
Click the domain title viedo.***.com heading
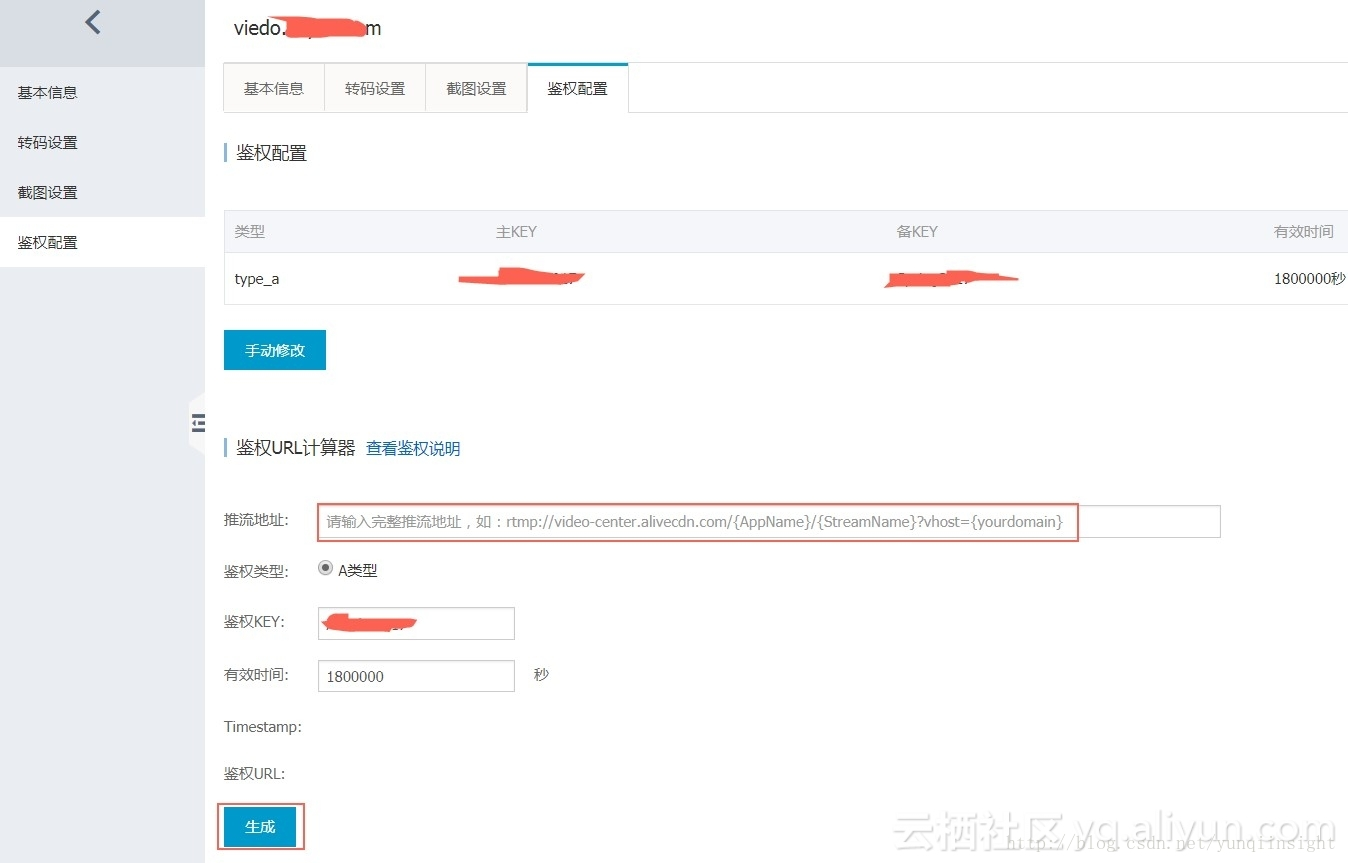click(x=307, y=28)
